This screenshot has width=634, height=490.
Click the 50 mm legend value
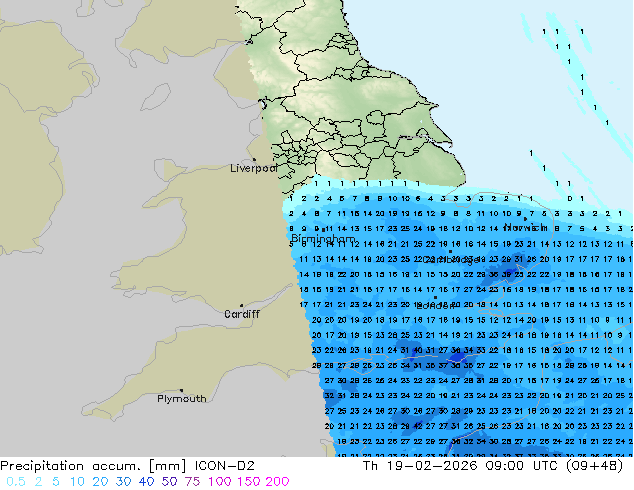169,482
